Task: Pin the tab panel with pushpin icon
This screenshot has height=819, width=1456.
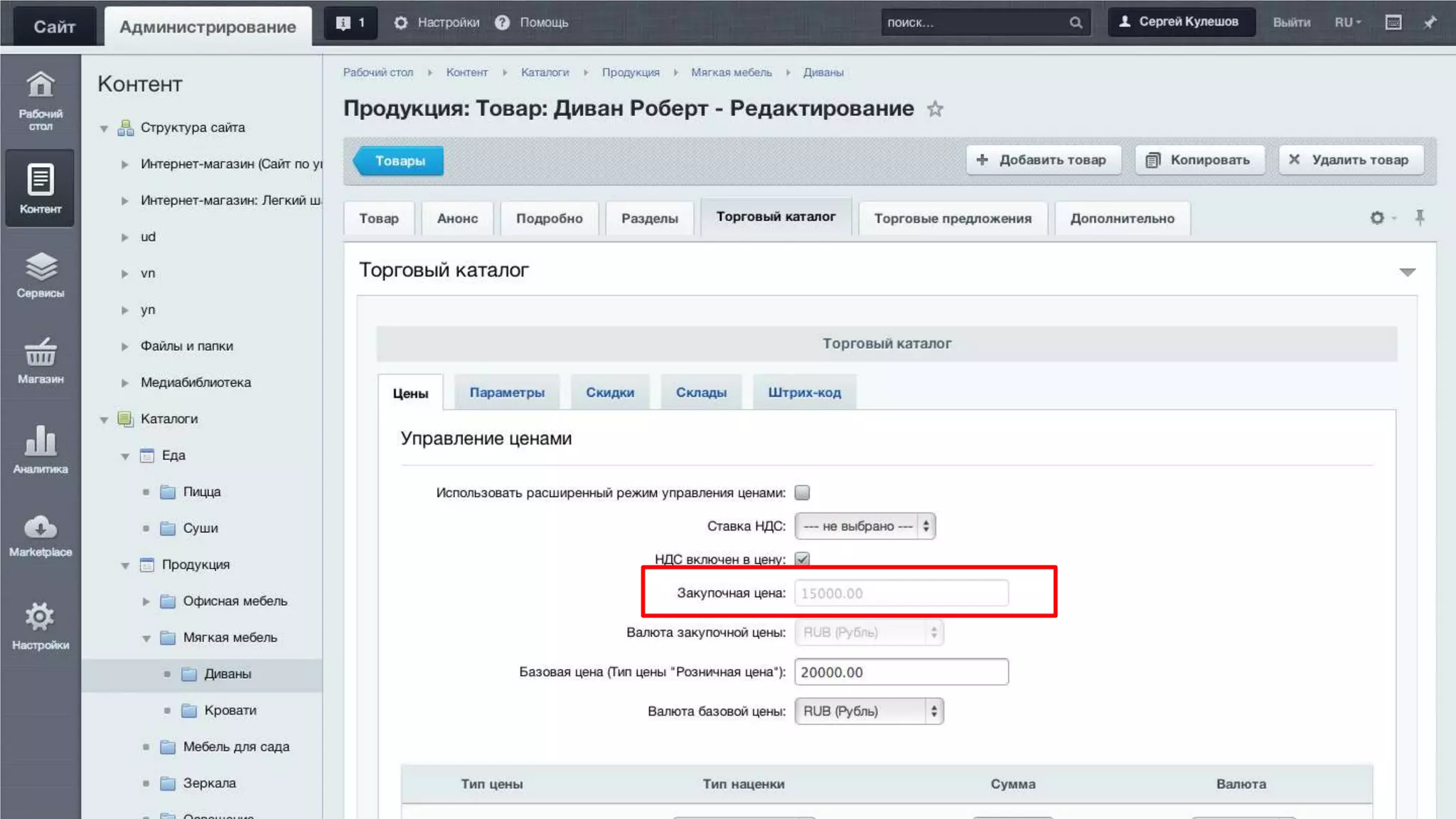Action: (1420, 218)
